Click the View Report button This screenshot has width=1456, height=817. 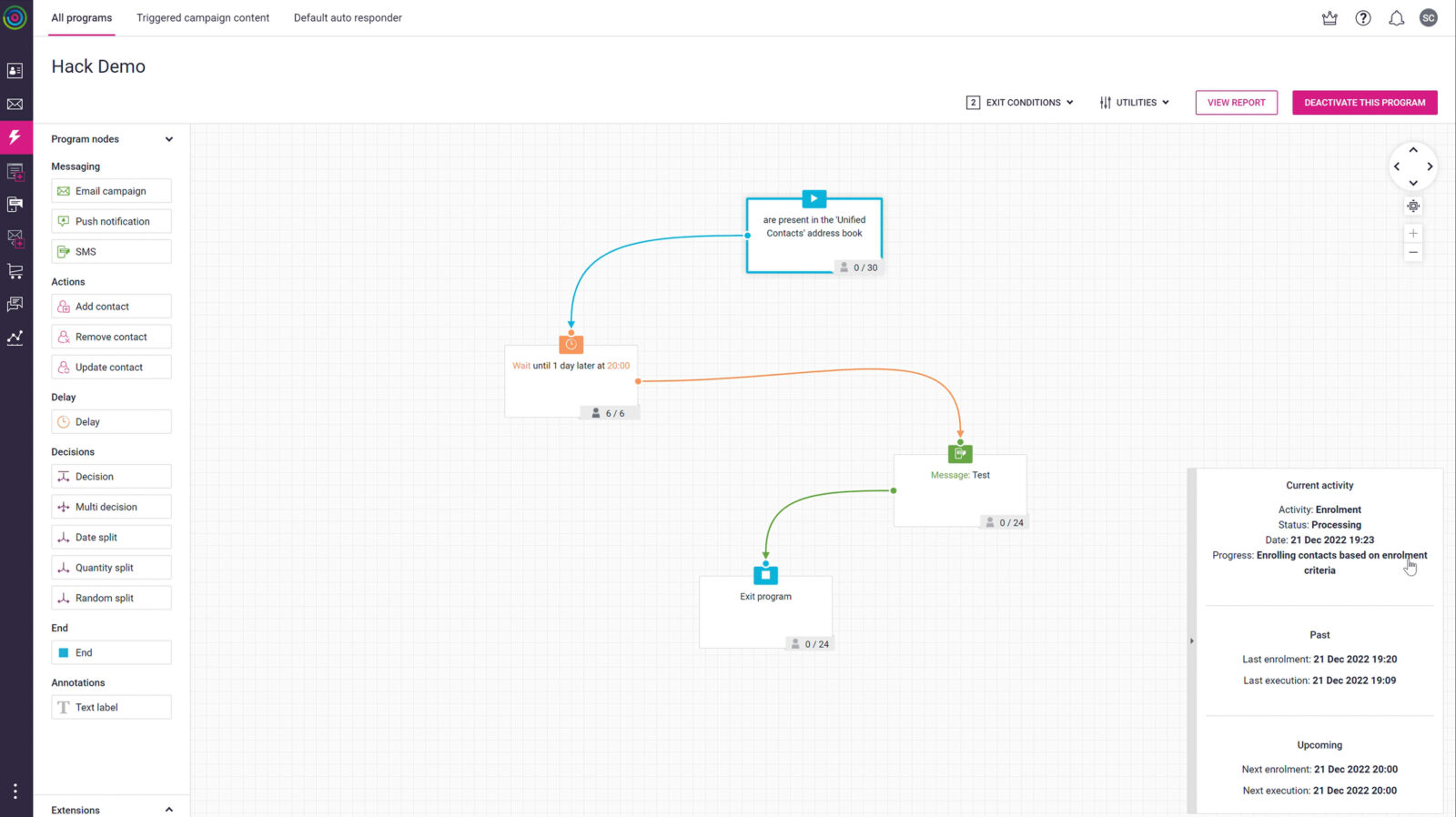pos(1236,103)
